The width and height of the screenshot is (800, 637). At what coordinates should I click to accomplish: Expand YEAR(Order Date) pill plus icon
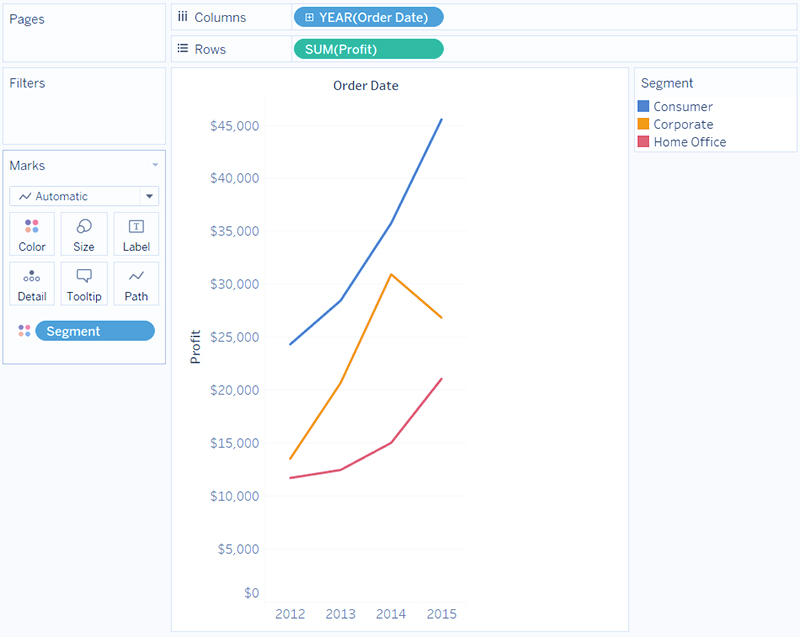[x=309, y=17]
